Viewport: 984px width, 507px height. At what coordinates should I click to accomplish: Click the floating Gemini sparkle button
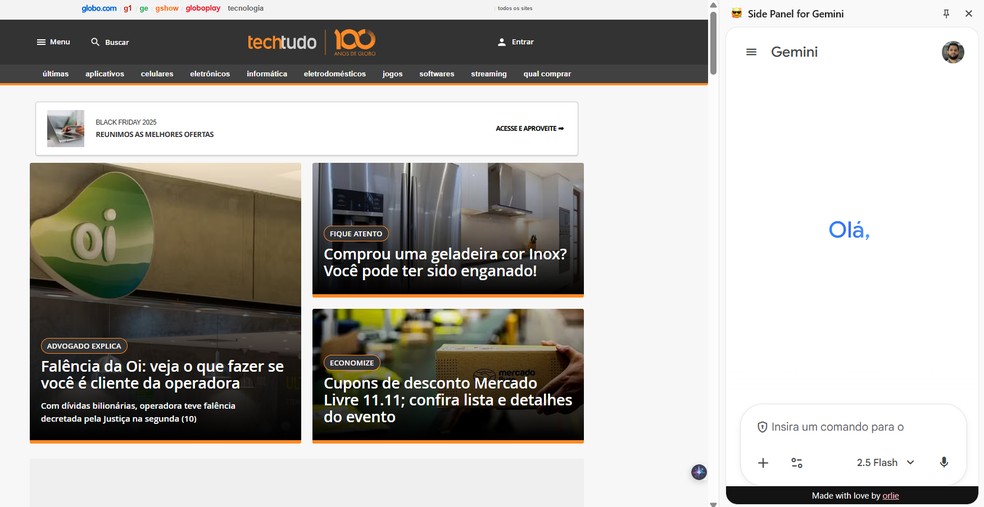(699, 472)
